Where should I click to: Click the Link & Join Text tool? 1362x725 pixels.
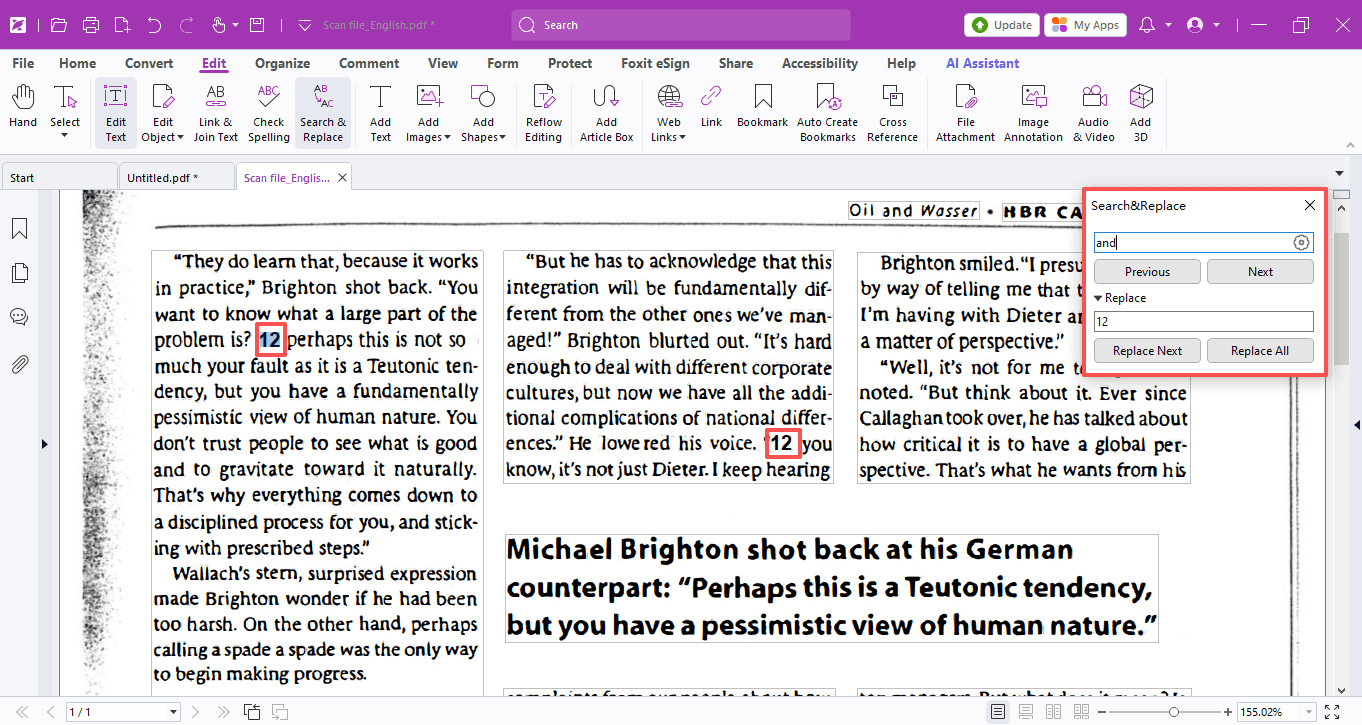[x=216, y=113]
